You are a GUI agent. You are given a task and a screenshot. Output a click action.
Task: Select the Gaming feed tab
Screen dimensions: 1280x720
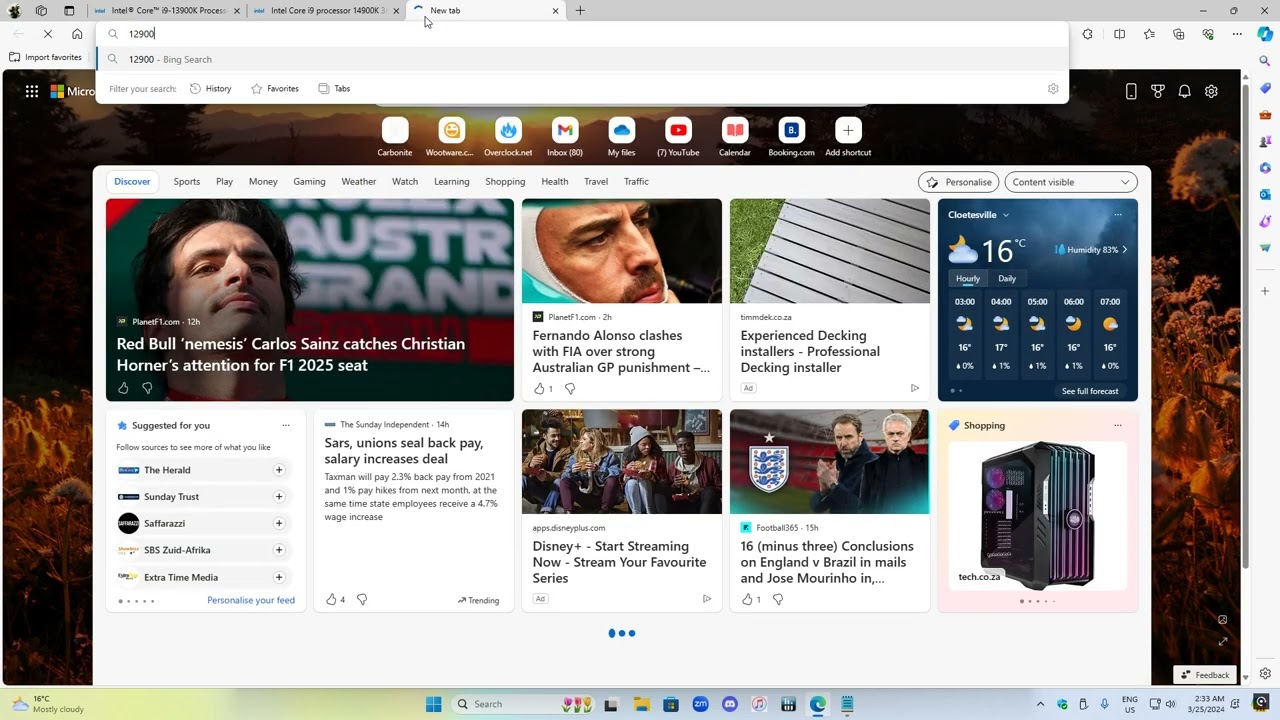(x=309, y=182)
